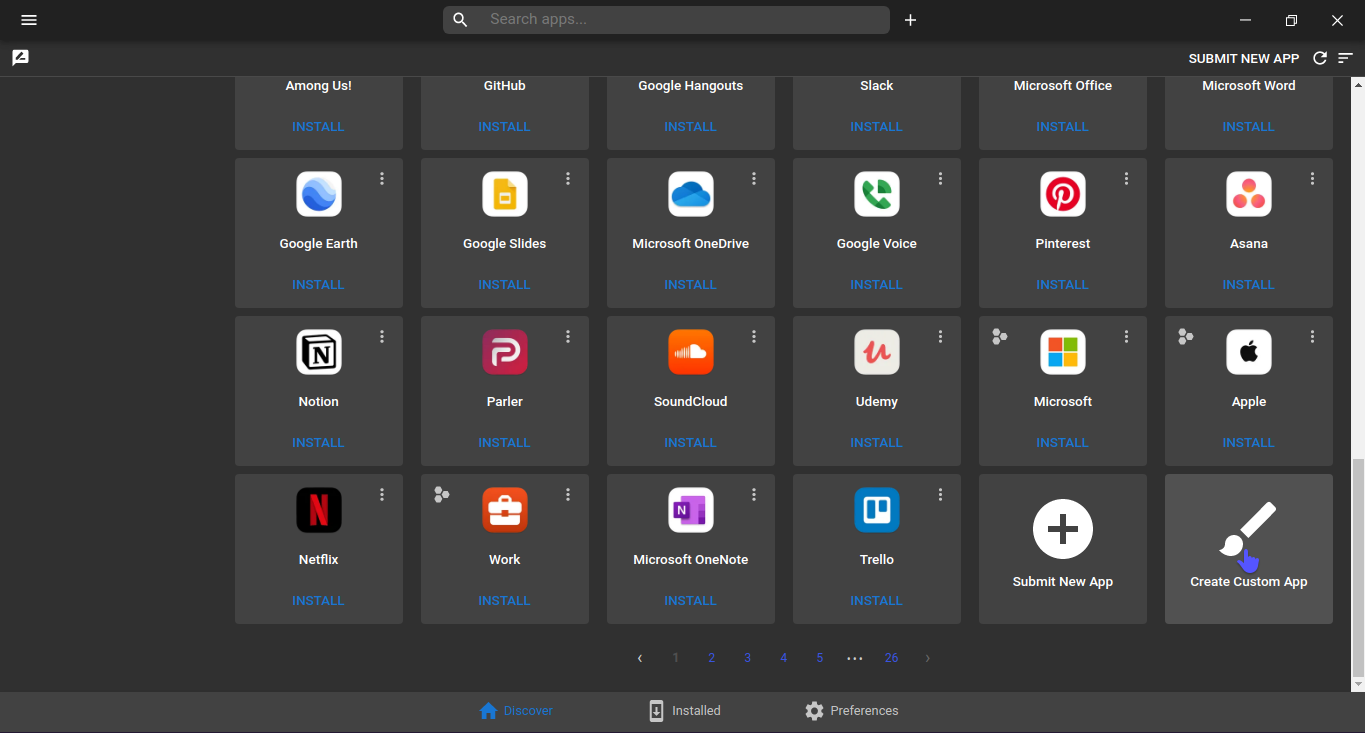The width and height of the screenshot is (1365, 733).
Task: Click the vertical scrollbar thumb
Action: pos(1357,568)
